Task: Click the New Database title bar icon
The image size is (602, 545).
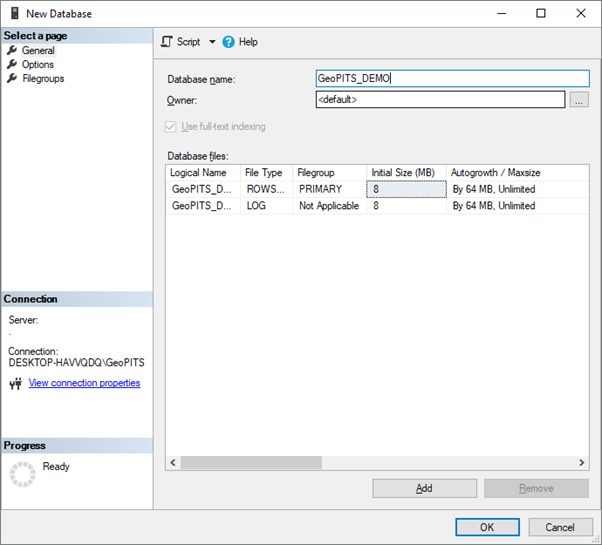Action: coord(15,13)
